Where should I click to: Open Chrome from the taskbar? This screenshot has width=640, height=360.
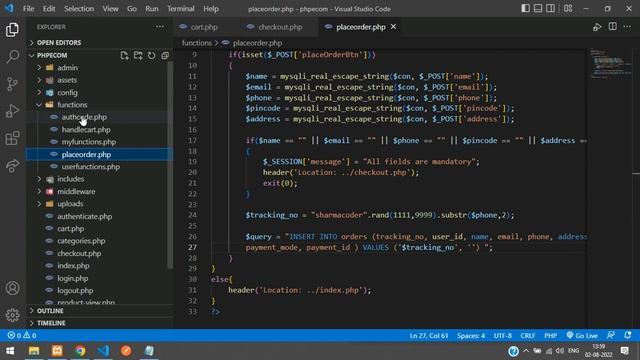tap(80, 351)
